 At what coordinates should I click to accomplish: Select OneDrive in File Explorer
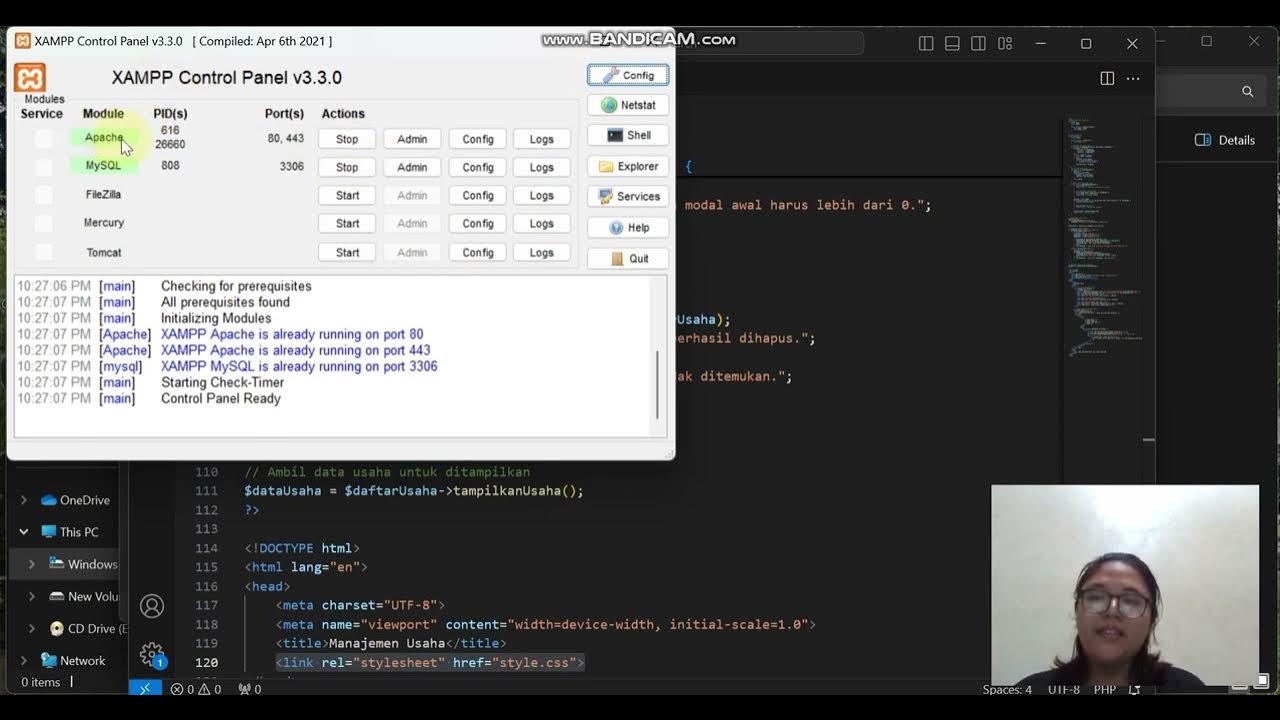(x=75, y=500)
